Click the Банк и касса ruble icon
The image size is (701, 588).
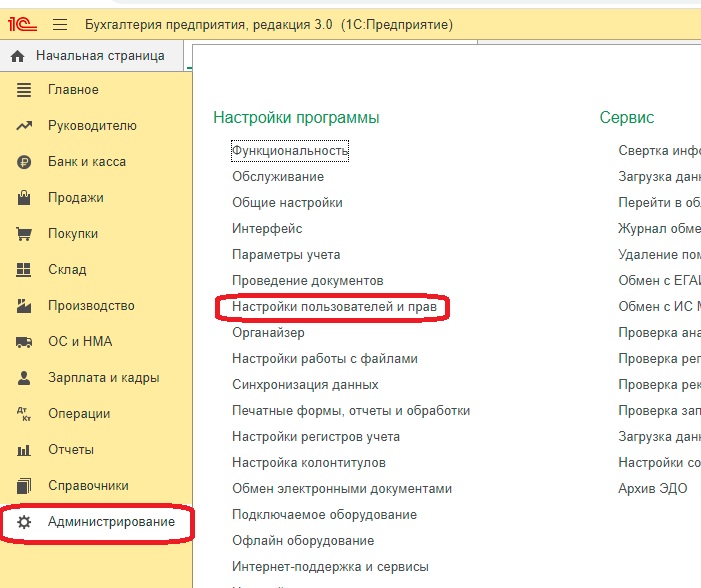point(25,162)
